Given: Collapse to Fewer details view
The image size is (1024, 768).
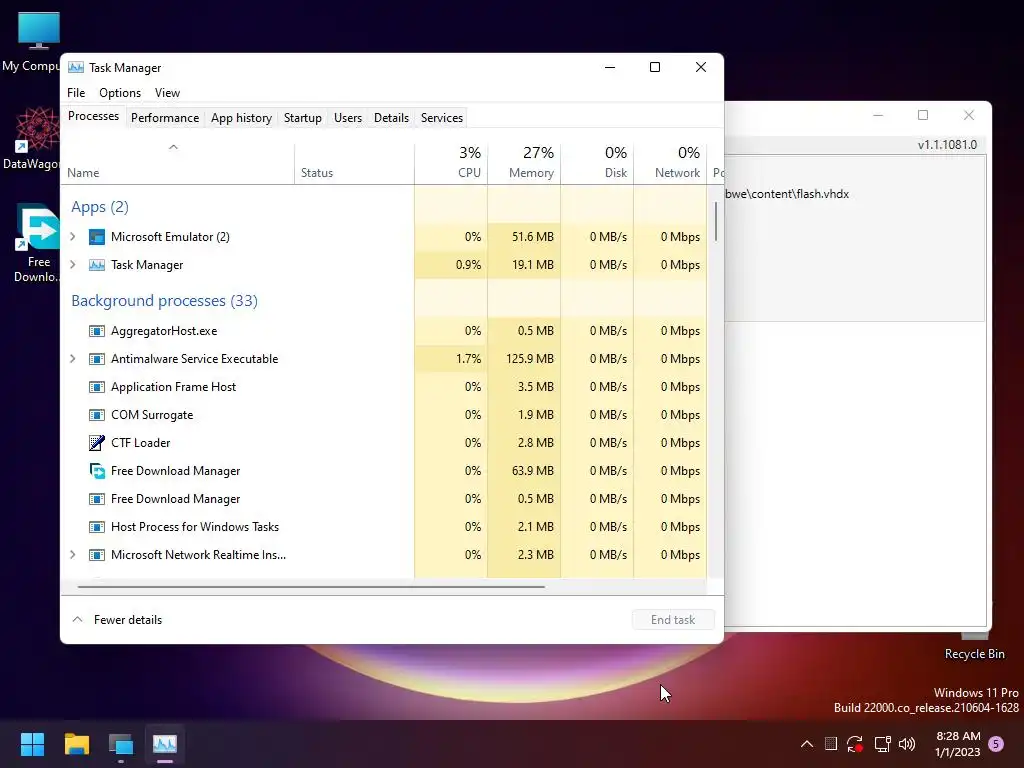Looking at the screenshot, I should point(117,620).
